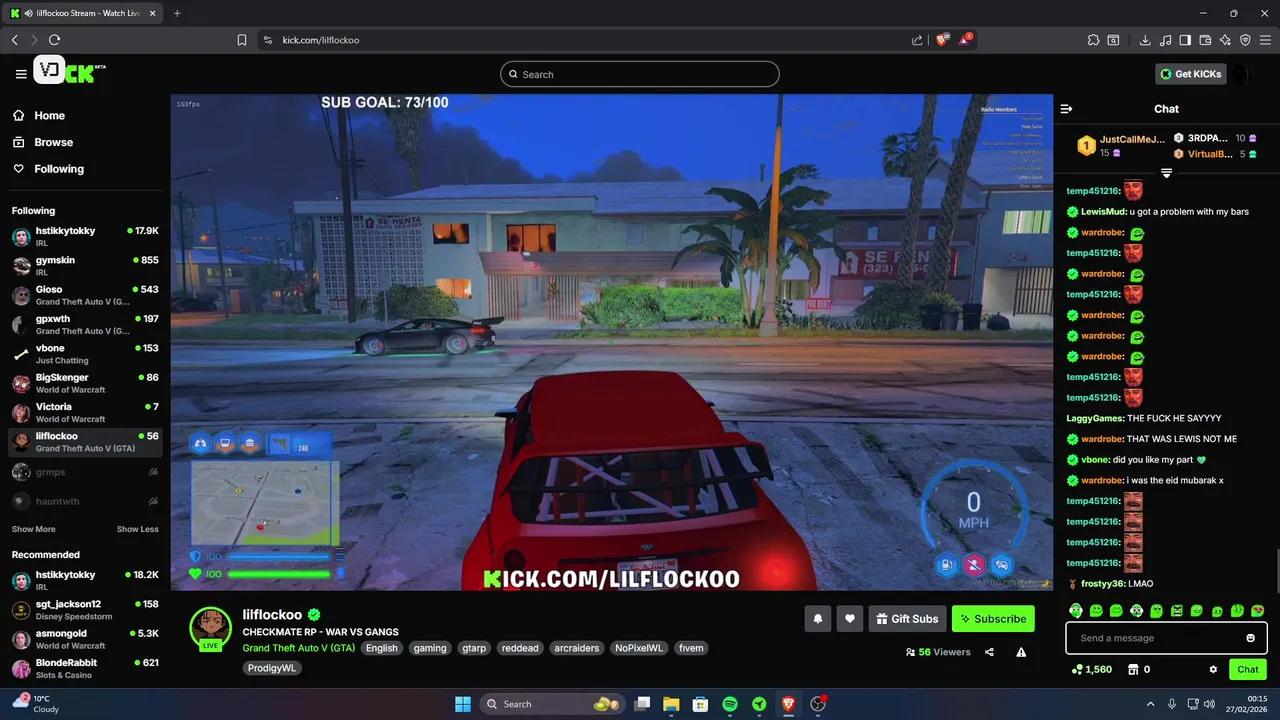Open the browser extensions puzzle icon
Image resolution: width=1280 pixels, height=720 pixels.
pyautogui.click(x=1093, y=40)
